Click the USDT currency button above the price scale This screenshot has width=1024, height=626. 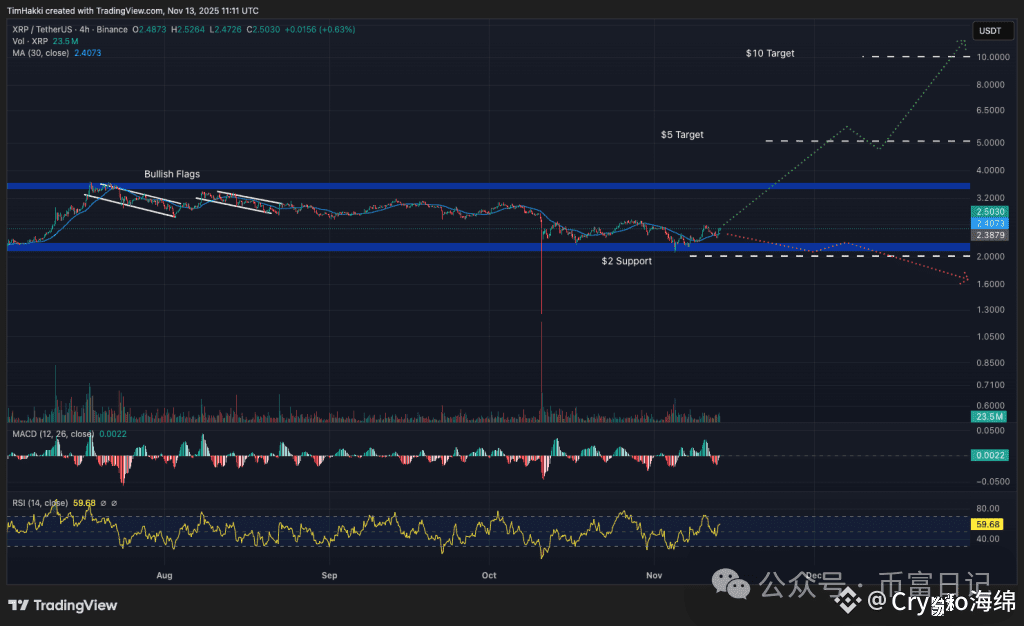pos(991,31)
